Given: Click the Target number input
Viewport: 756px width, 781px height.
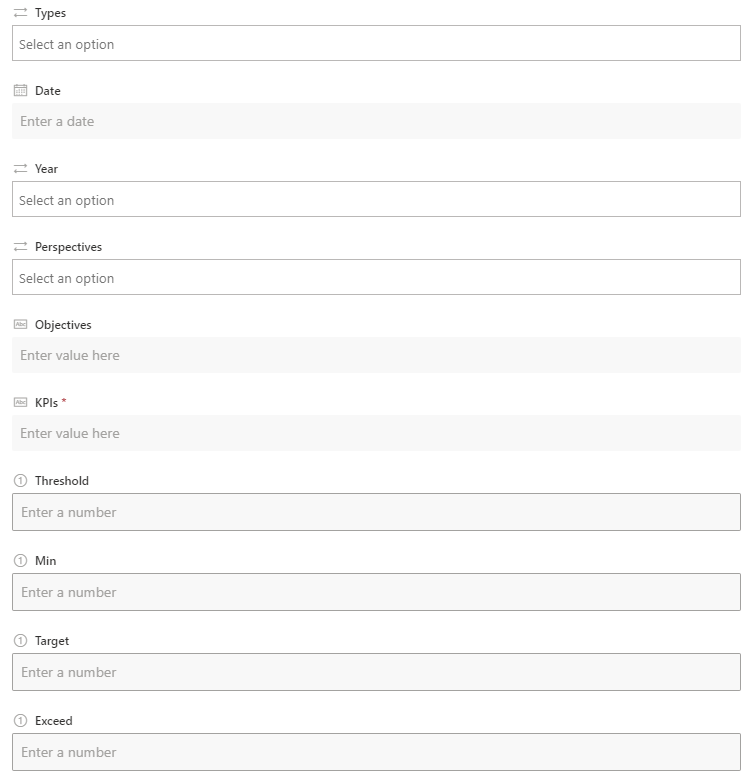Looking at the screenshot, I should click(x=376, y=672).
